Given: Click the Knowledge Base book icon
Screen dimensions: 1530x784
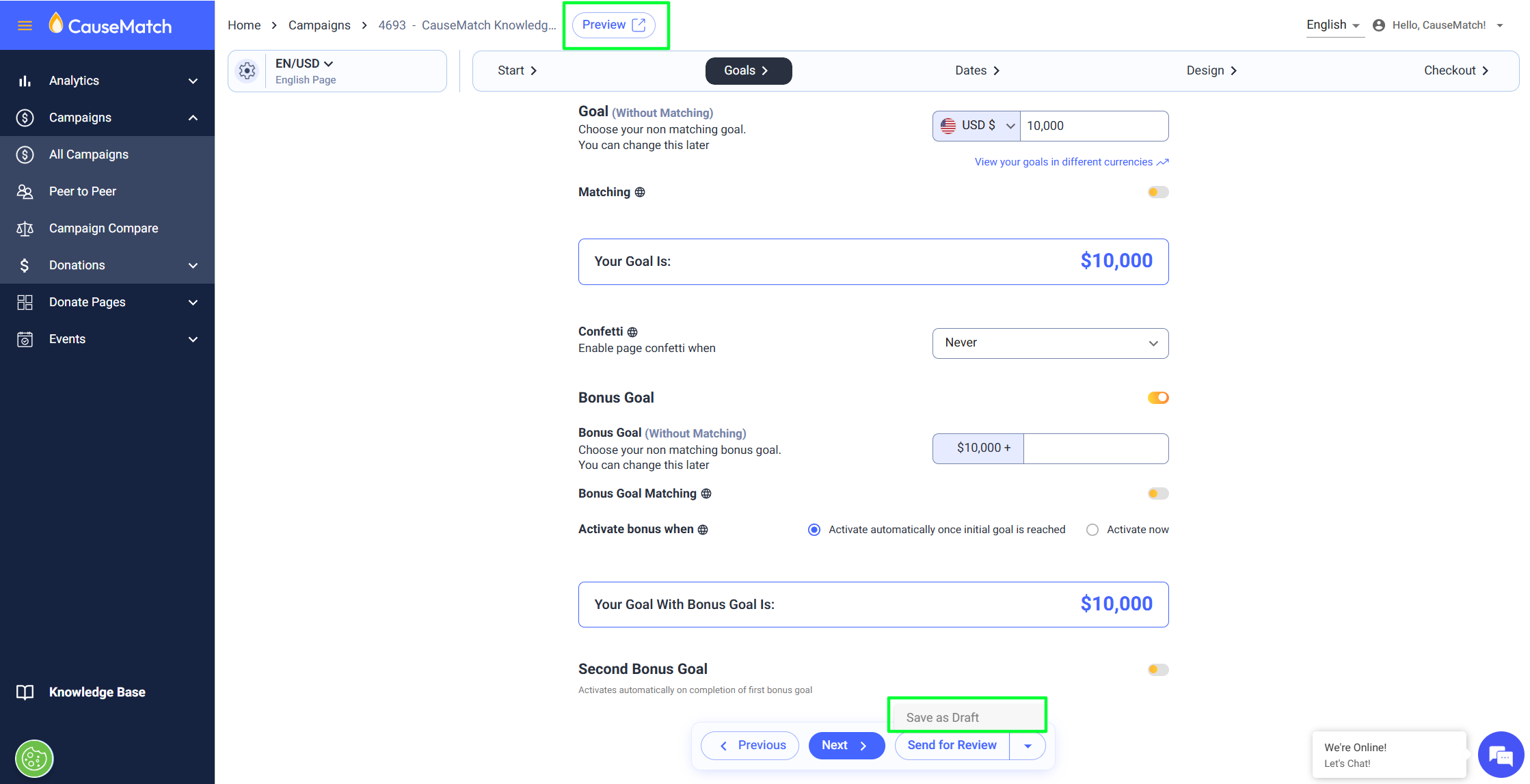Looking at the screenshot, I should pyautogui.click(x=25, y=692).
